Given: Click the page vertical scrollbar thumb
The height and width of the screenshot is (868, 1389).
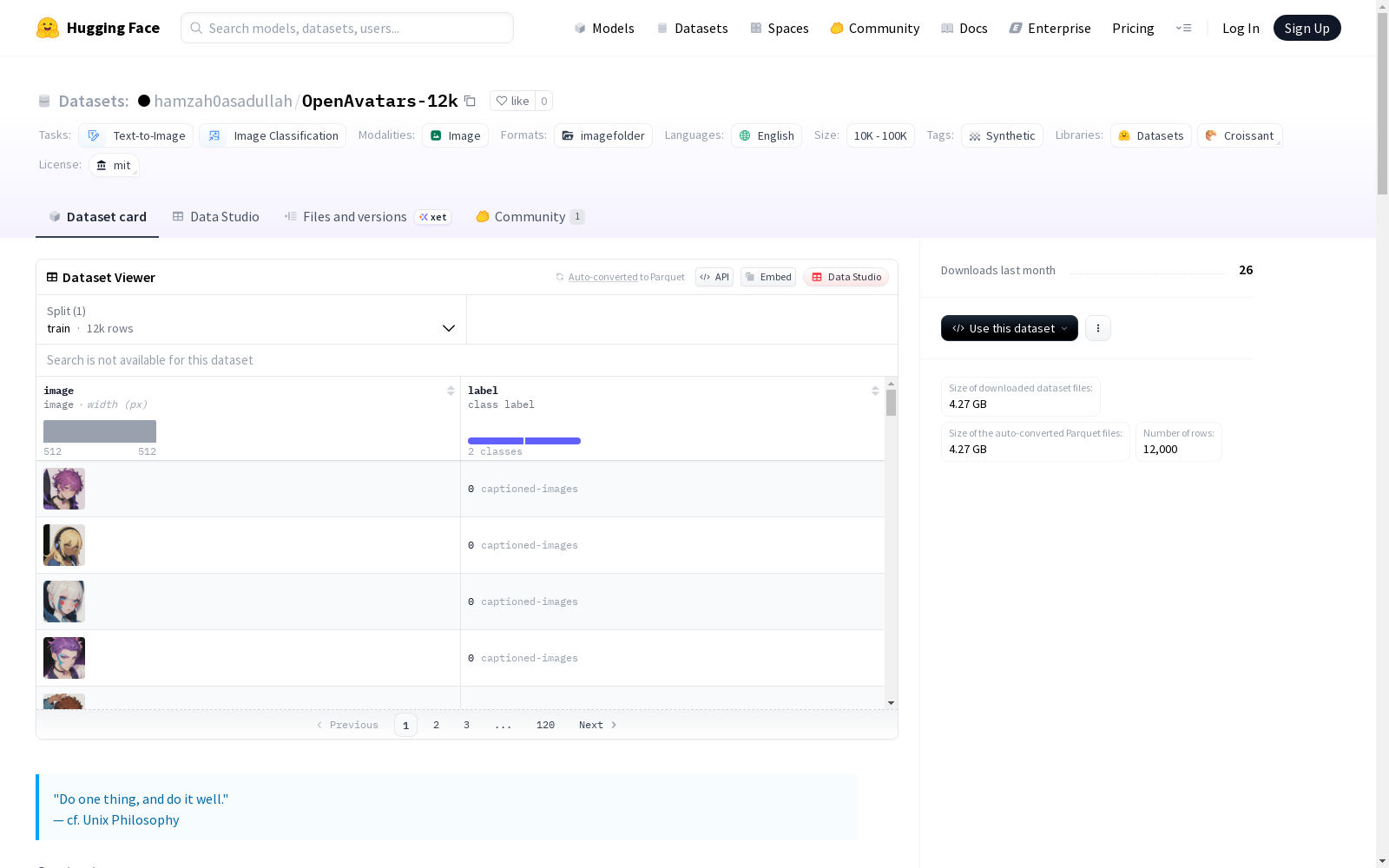Looking at the screenshot, I should coord(1382,102).
